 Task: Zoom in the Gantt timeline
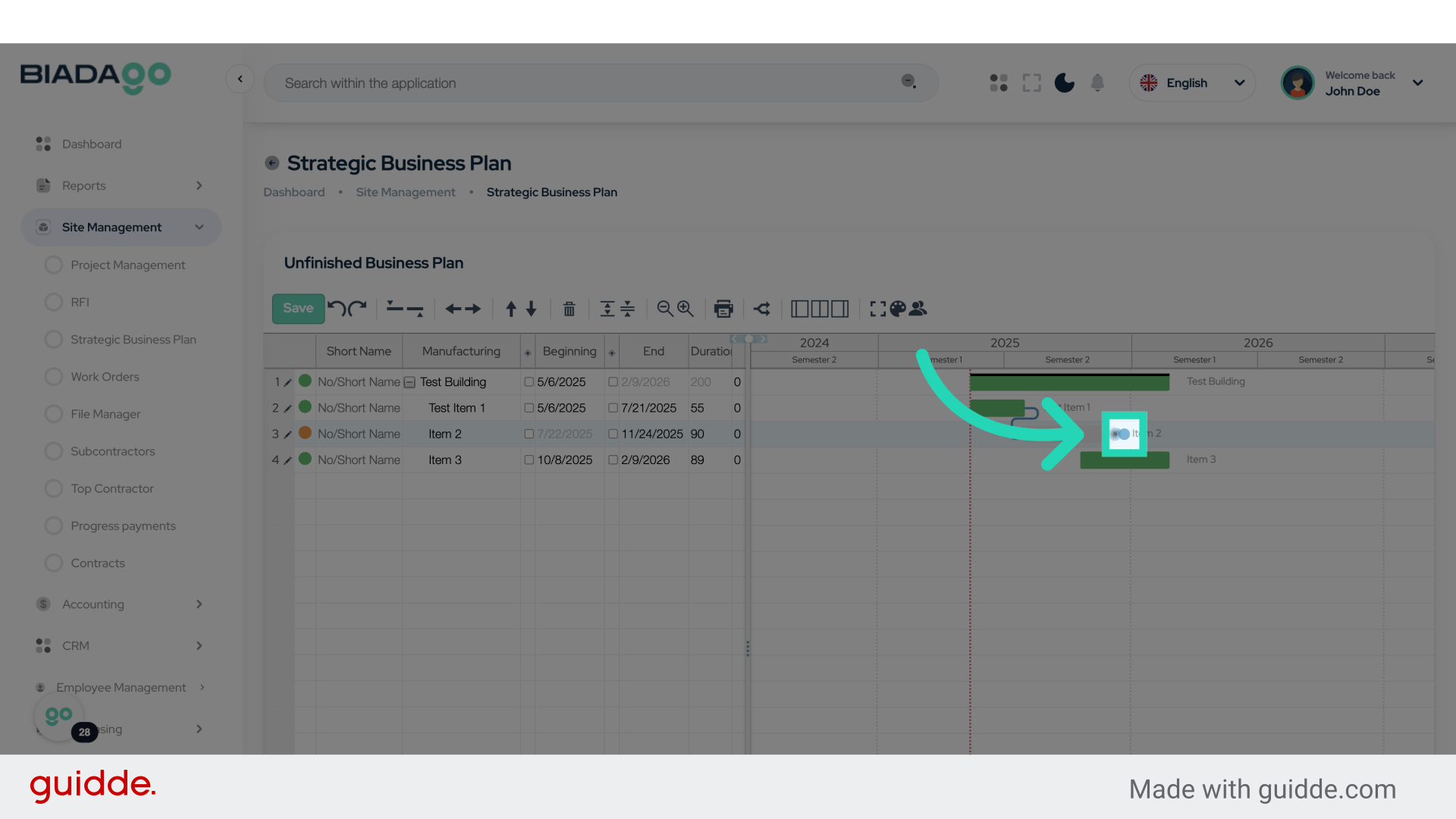tap(686, 309)
